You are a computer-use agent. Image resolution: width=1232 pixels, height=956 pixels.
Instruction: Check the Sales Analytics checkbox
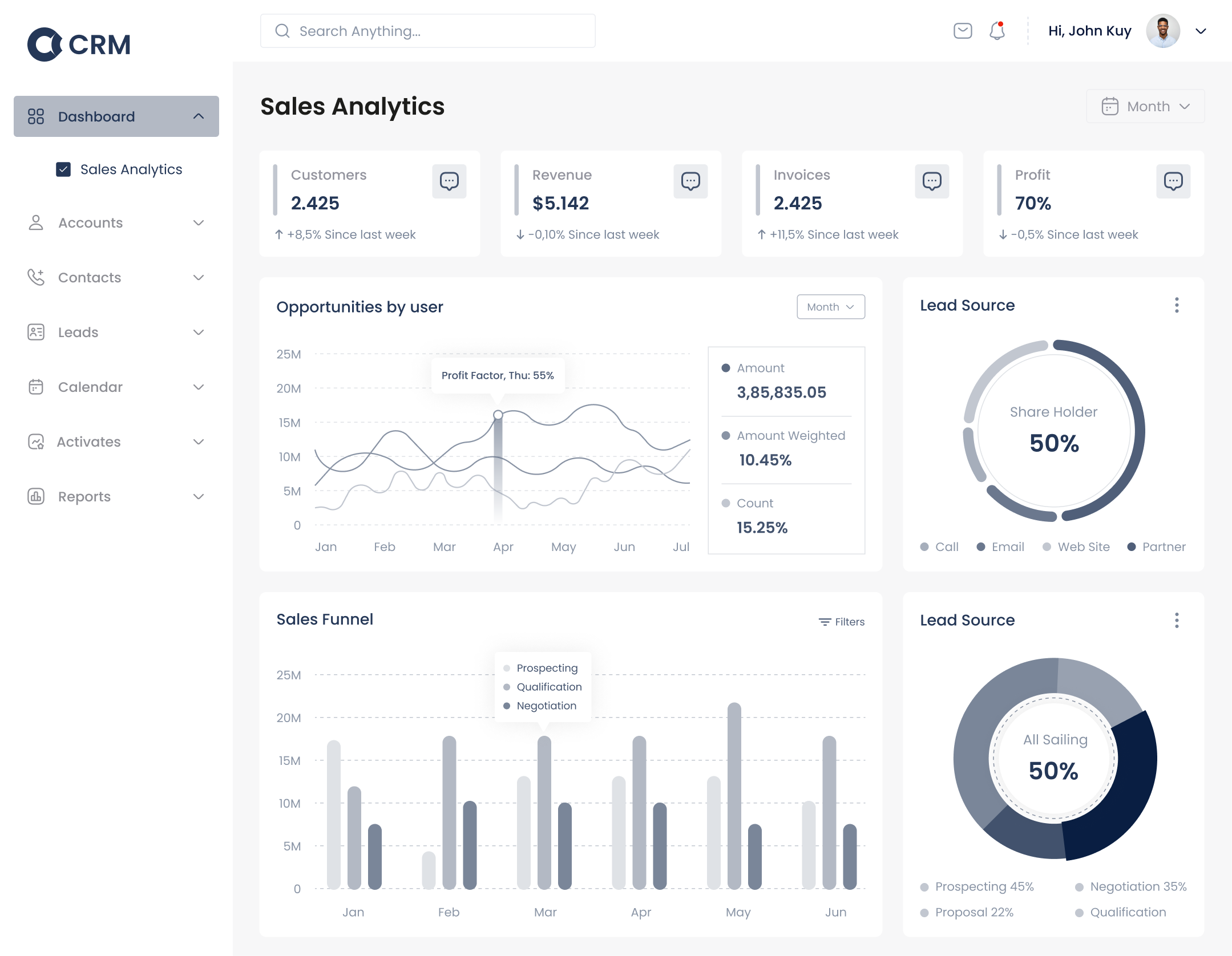tap(63, 169)
